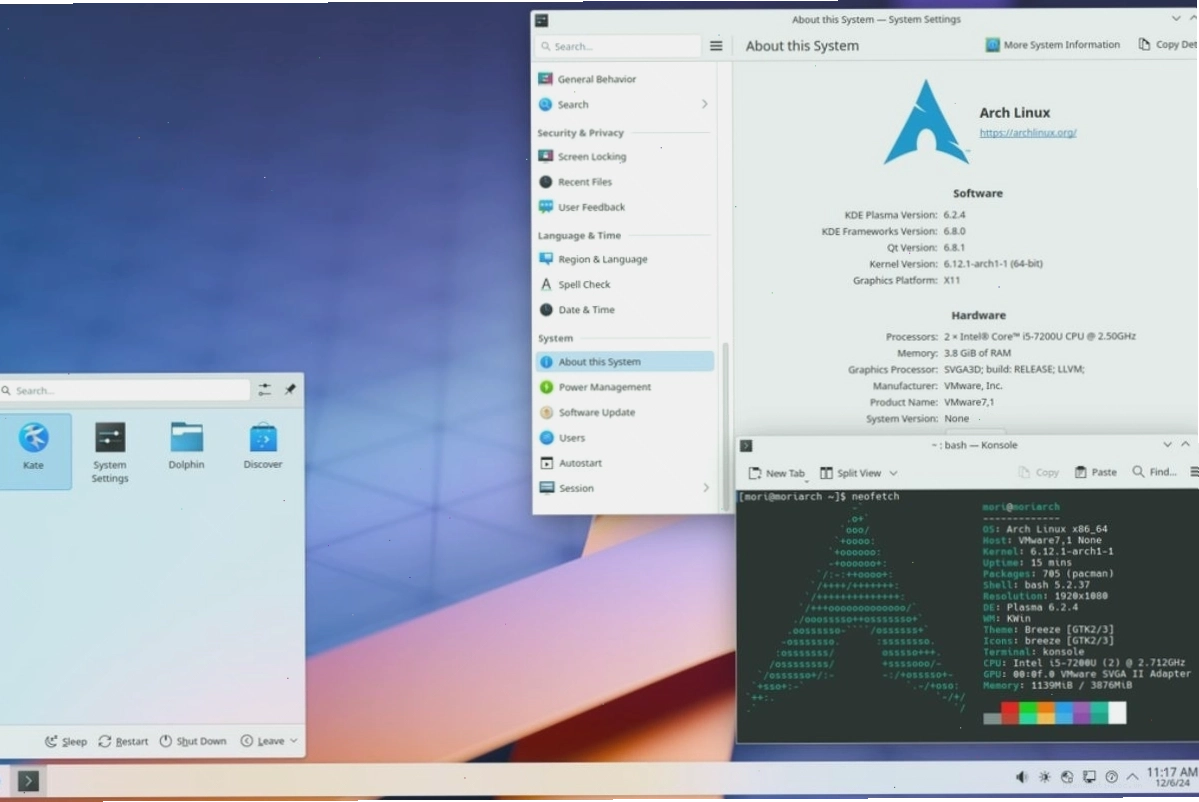Open the volume tray icon
The height and width of the screenshot is (802, 1199).
pyautogui.click(x=1022, y=777)
